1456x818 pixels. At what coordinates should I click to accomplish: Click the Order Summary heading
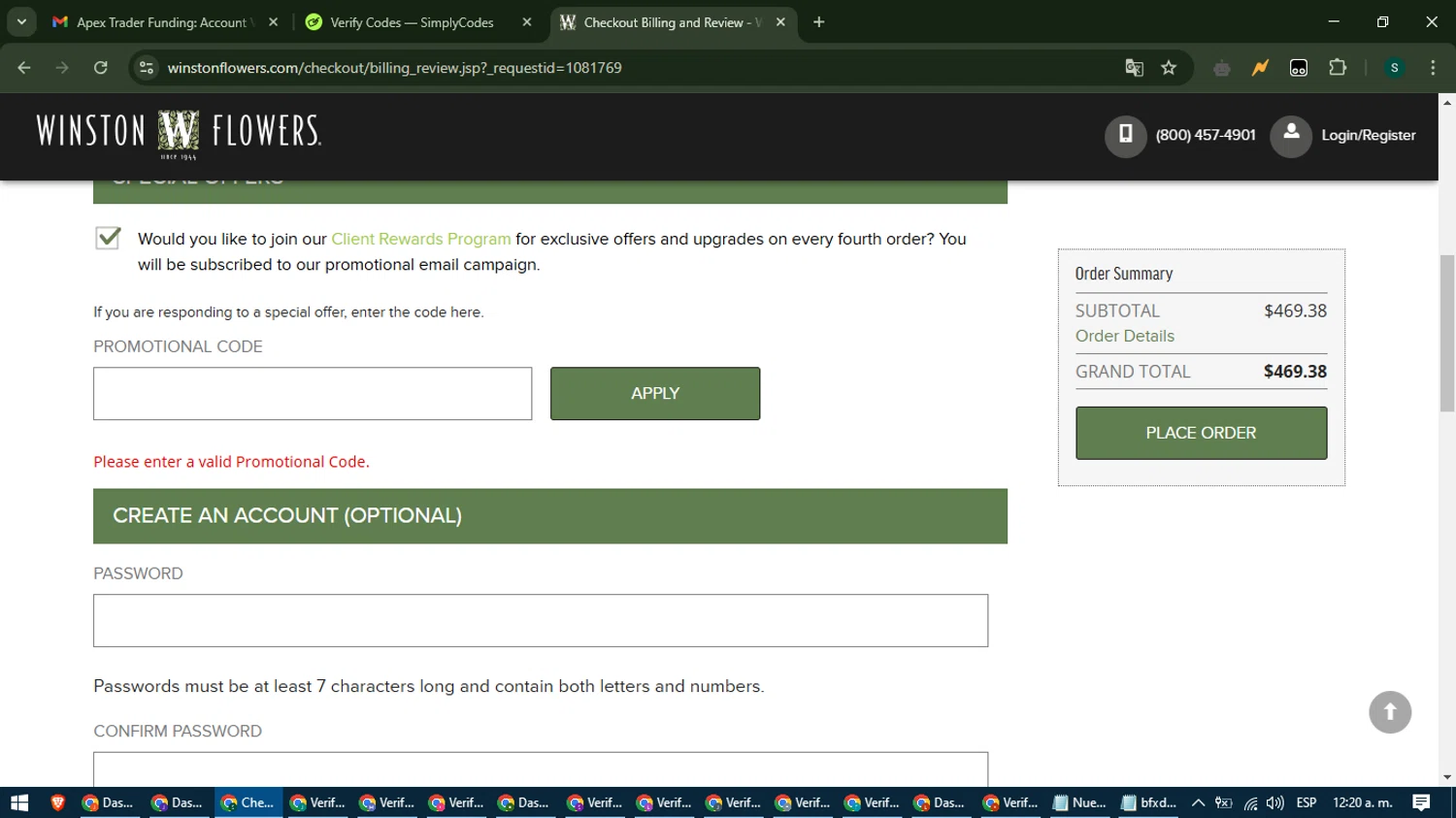(x=1124, y=274)
